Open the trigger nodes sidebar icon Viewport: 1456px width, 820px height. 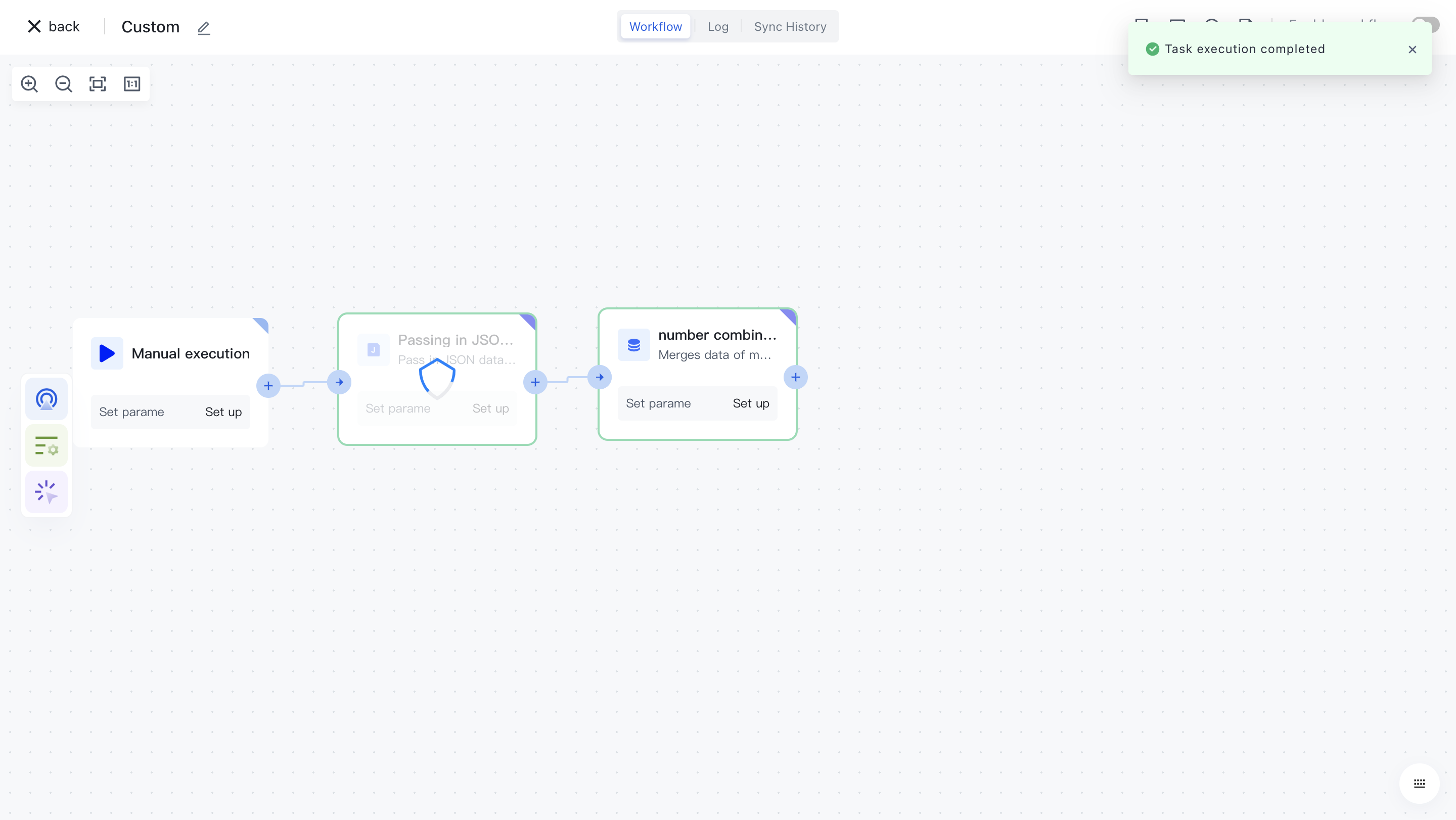pyautogui.click(x=47, y=399)
